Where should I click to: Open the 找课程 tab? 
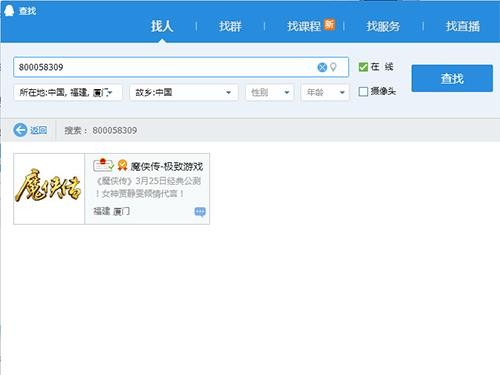(304, 26)
